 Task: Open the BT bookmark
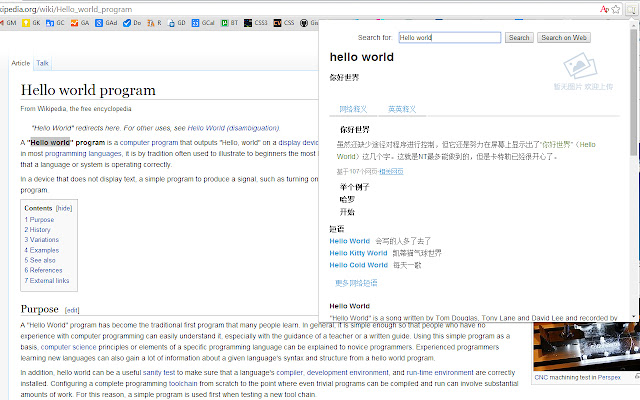tap(229, 23)
